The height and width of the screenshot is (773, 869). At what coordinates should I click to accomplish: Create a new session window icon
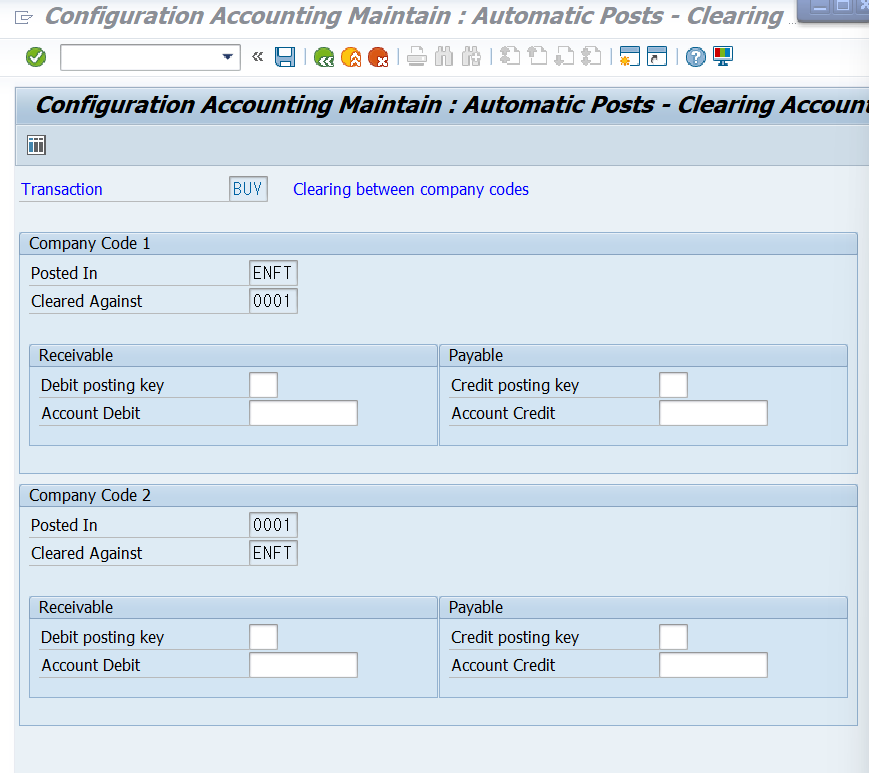[630, 57]
